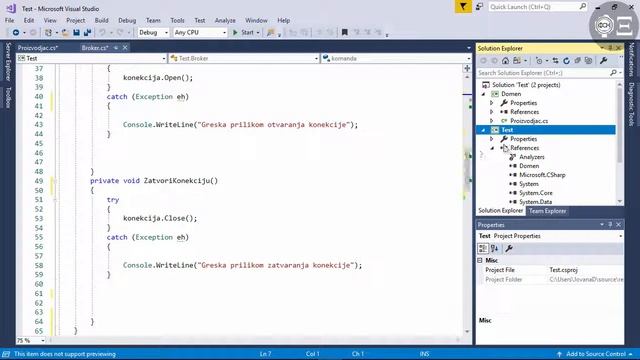Click Solution Explorer Home icon
This screenshot has height=360, width=640.
point(505,60)
